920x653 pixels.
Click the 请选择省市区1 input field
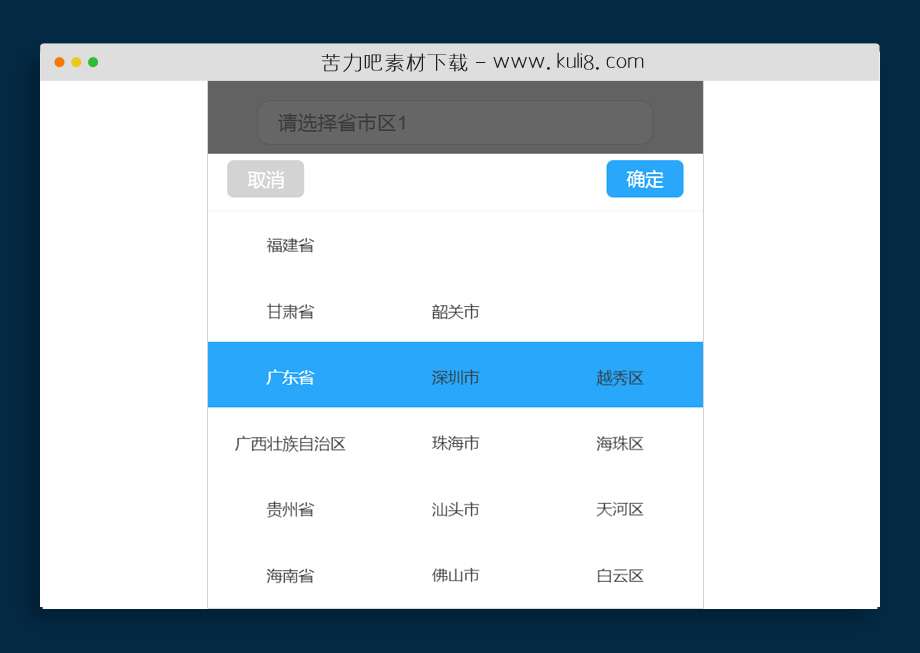click(x=455, y=122)
